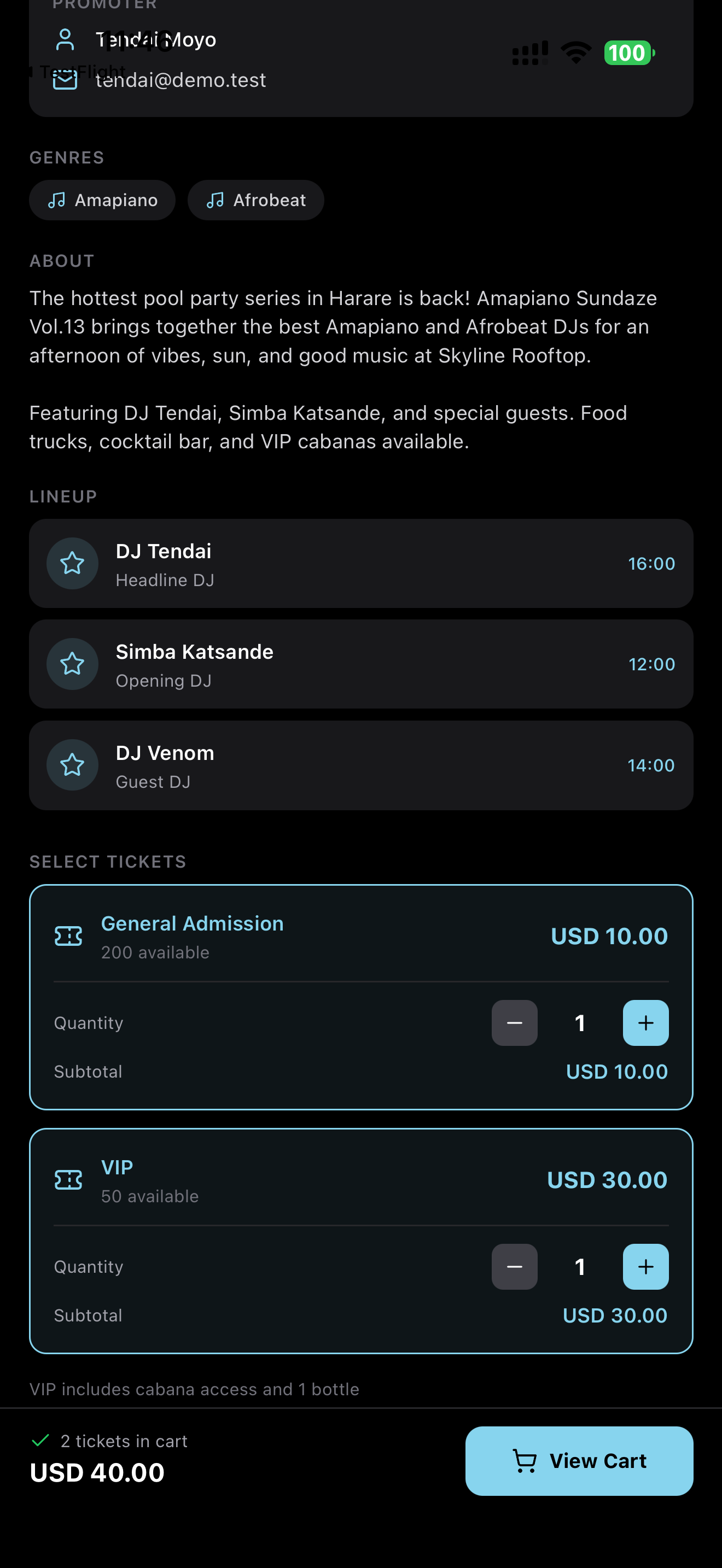Open DJ Venom lineup entry
The height and width of the screenshot is (1568, 722).
360,765
